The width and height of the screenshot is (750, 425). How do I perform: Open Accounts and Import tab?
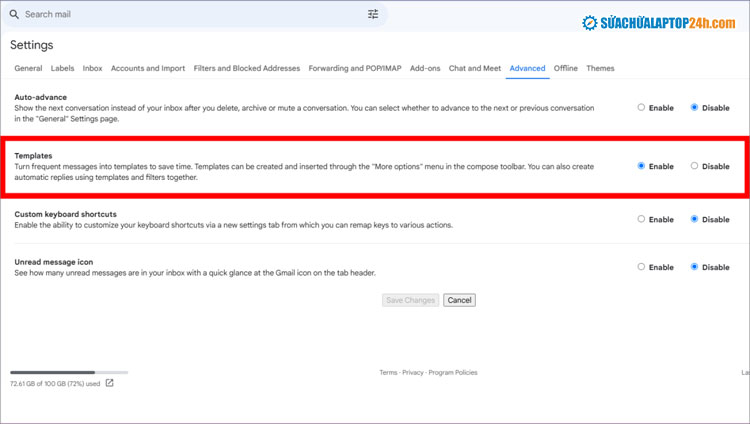(148, 68)
